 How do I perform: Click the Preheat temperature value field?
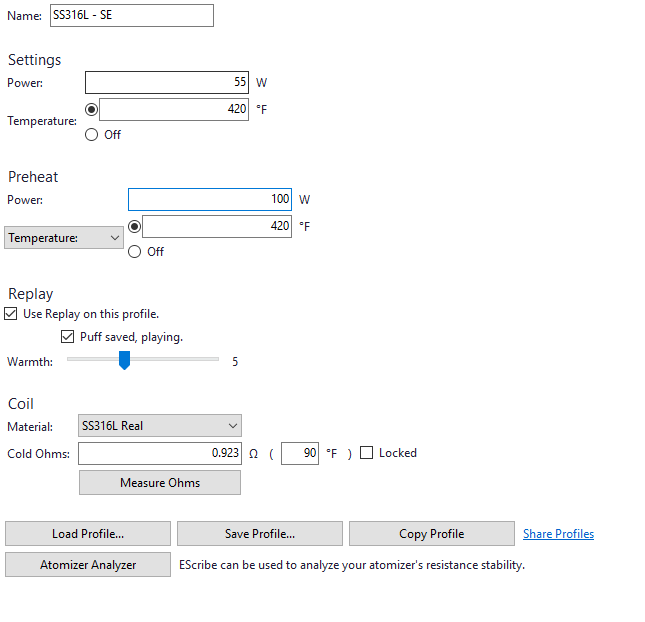click(x=217, y=227)
